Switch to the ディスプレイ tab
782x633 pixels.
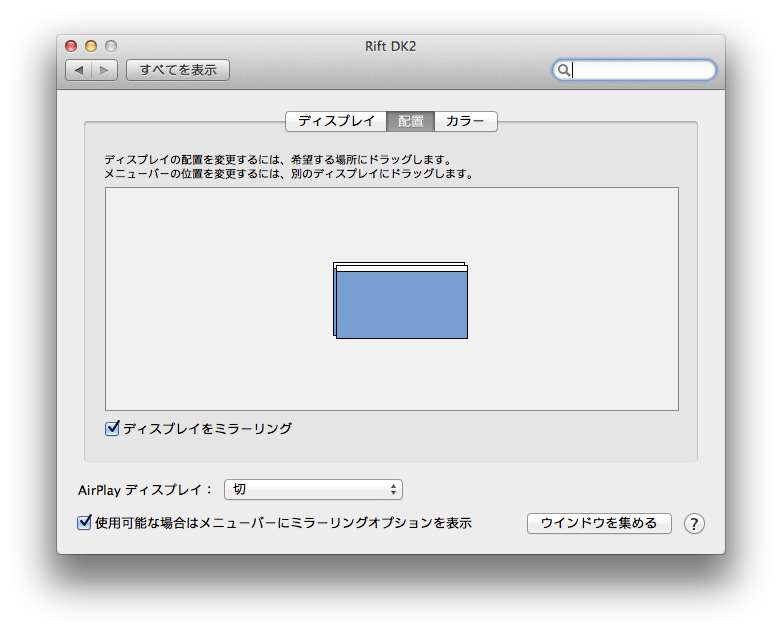336,121
